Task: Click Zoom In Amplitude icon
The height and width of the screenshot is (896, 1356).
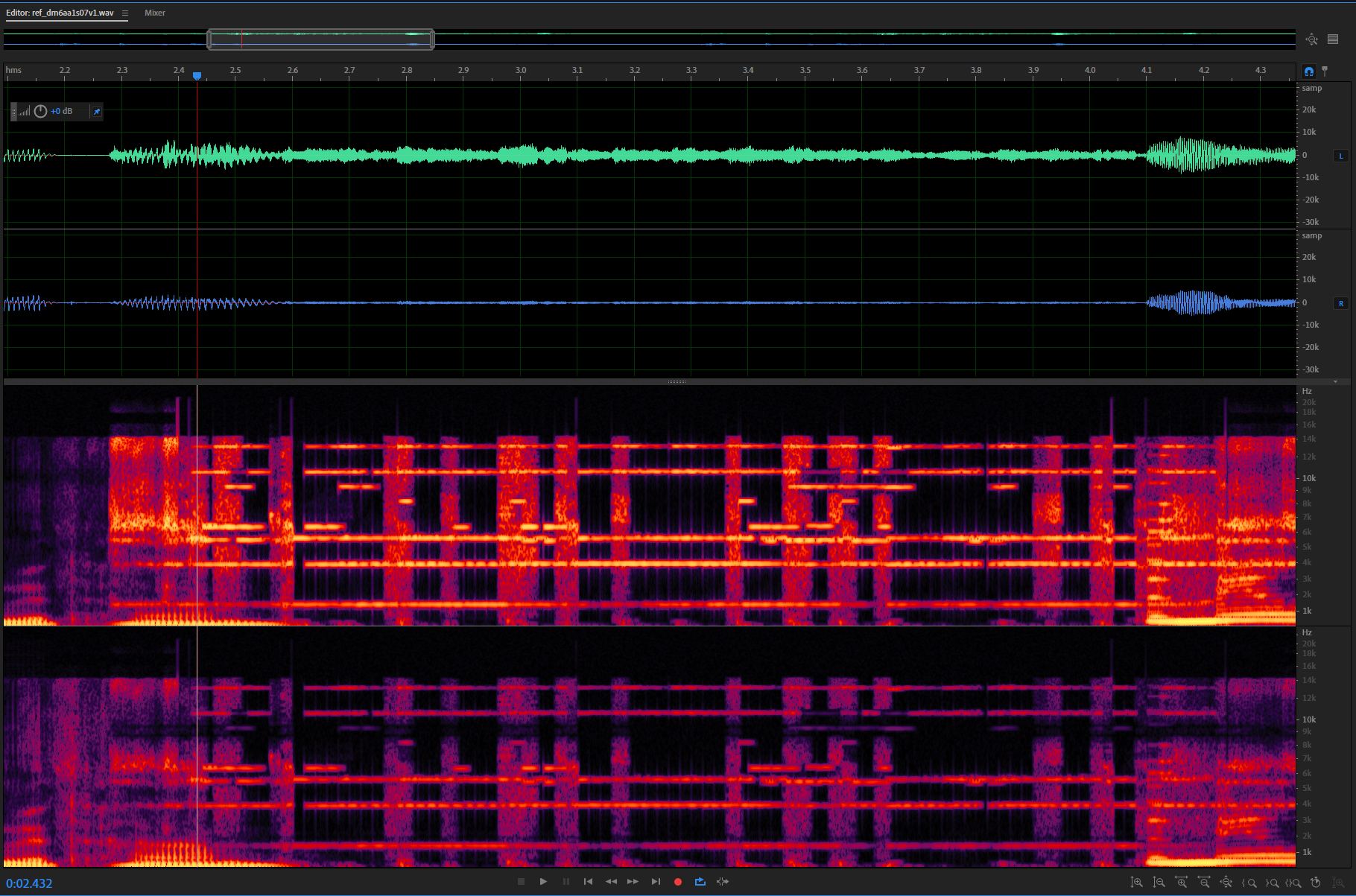Action: 1137,883
